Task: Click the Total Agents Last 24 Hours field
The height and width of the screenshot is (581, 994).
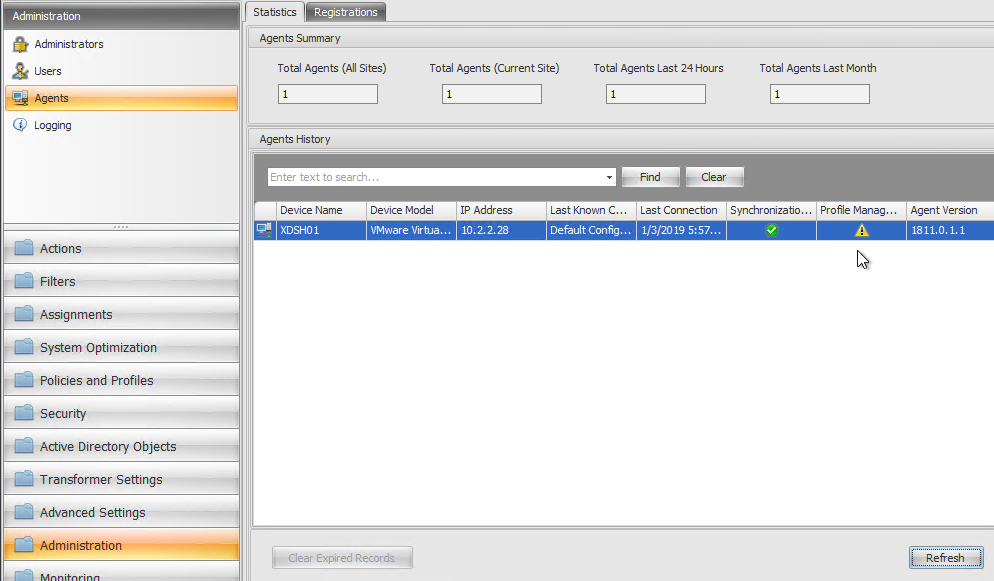Action: click(x=655, y=94)
